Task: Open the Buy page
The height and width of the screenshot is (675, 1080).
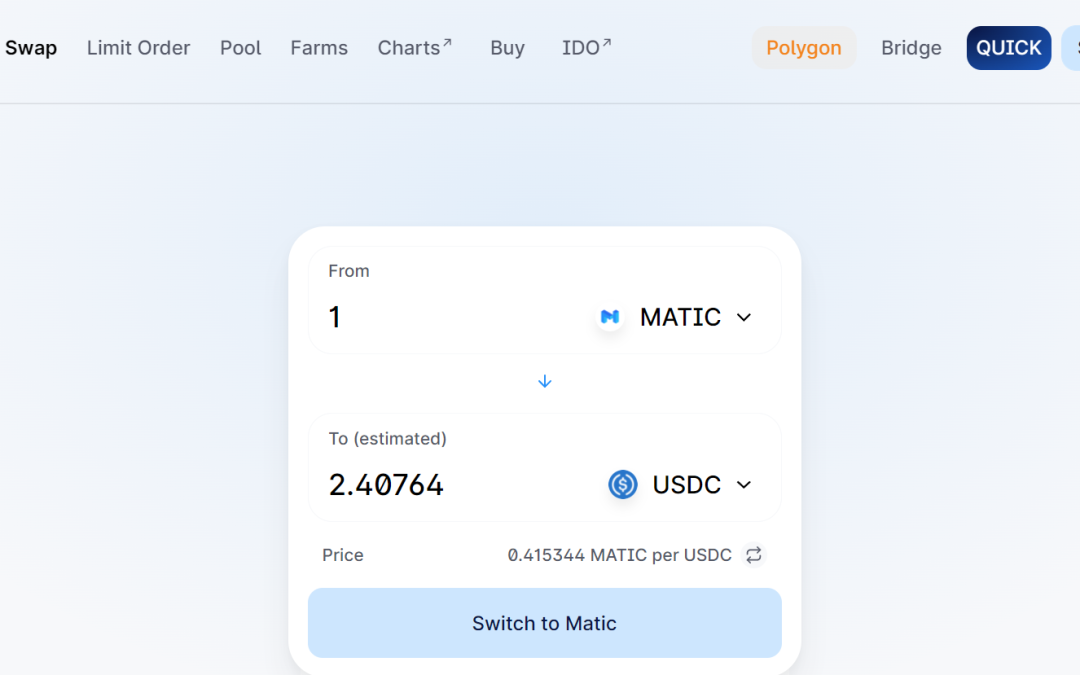Action: click(x=508, y=48)
